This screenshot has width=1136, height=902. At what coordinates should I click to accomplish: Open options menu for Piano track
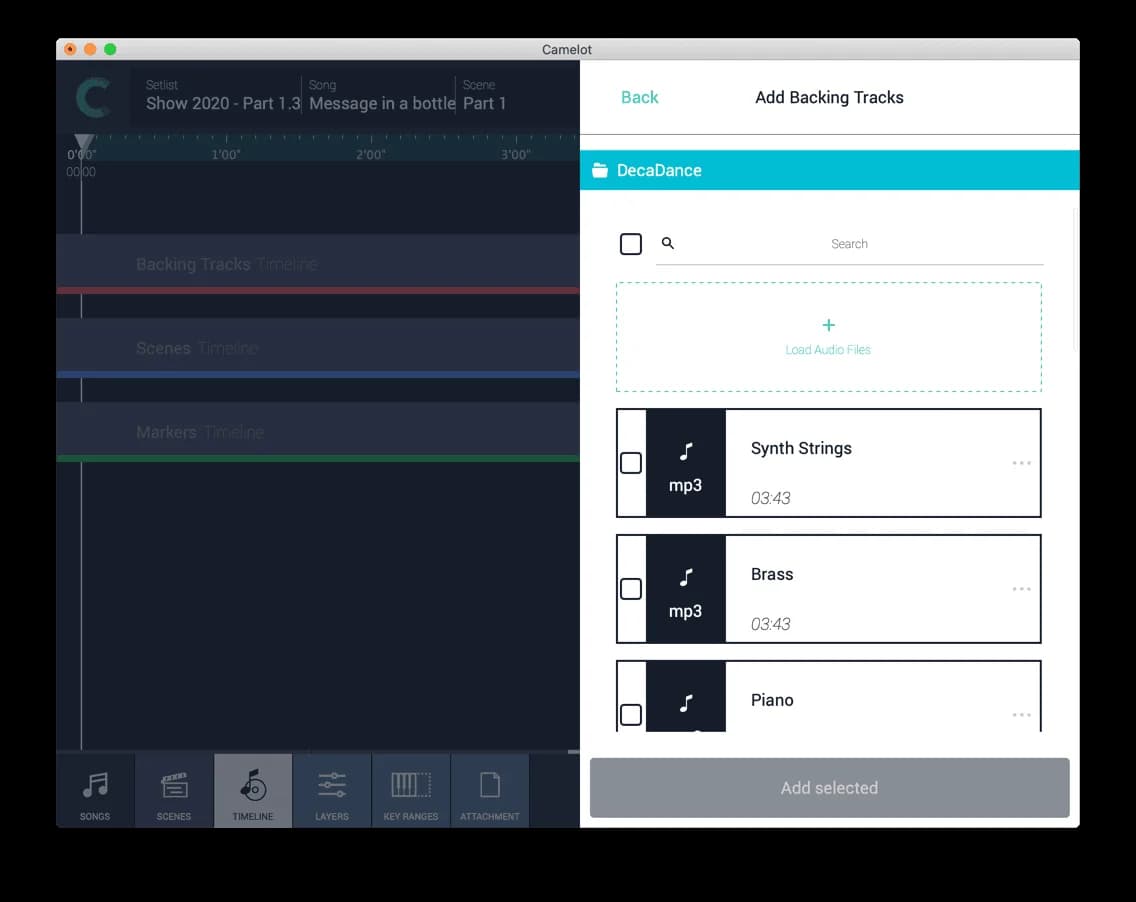coord(1022,715)
